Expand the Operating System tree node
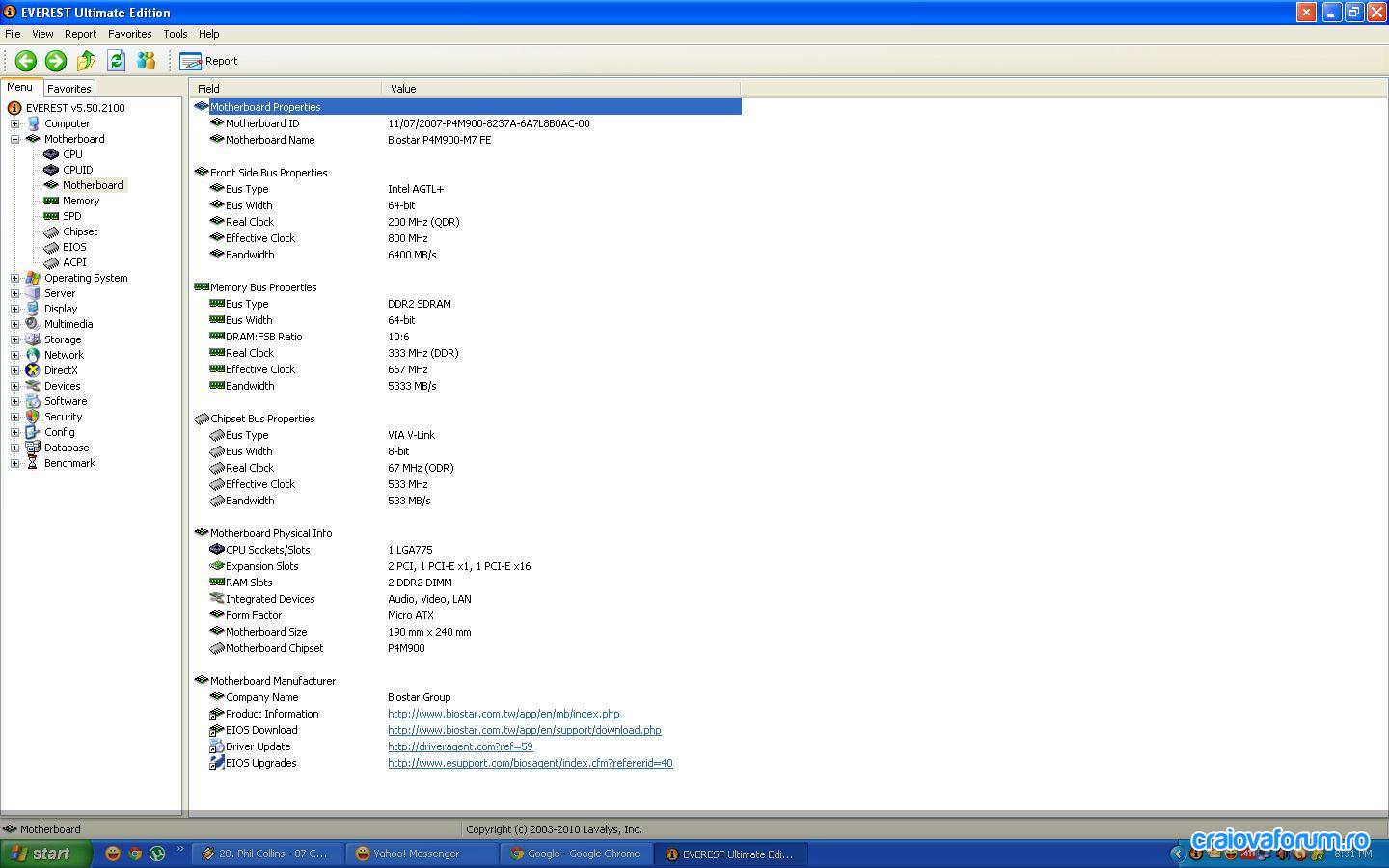The image size is (1389, 868). (14, 278)
